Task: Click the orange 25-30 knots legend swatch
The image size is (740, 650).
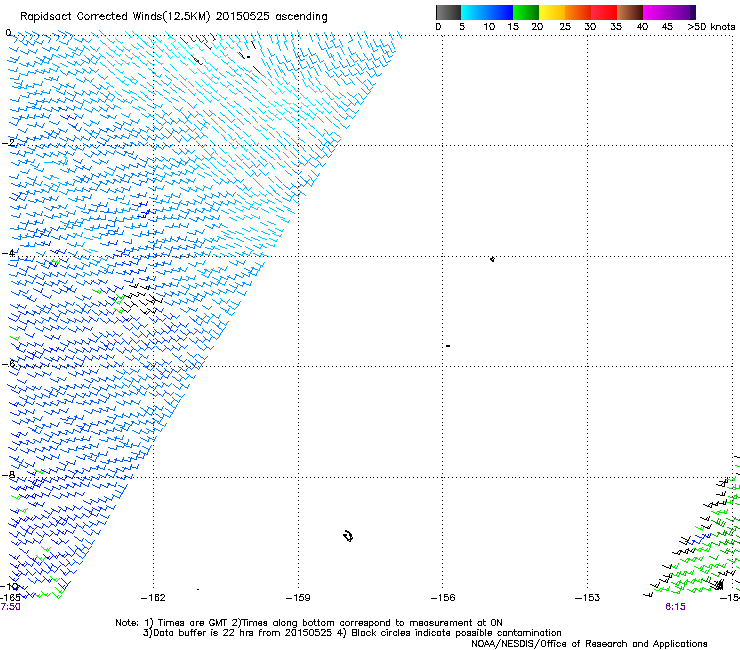Action: coord(578,12)
